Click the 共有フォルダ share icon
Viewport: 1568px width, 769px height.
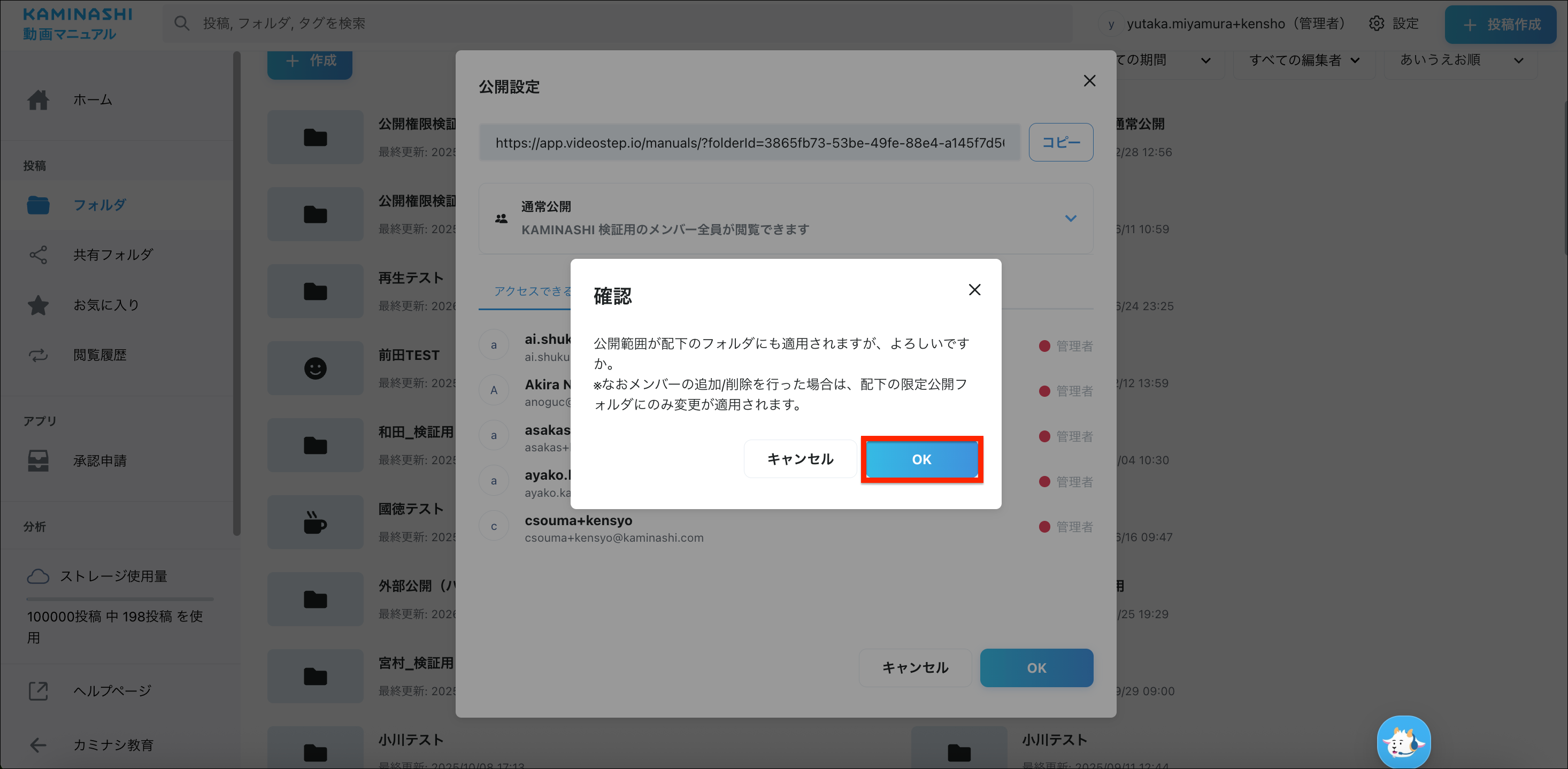pos(38,255)
